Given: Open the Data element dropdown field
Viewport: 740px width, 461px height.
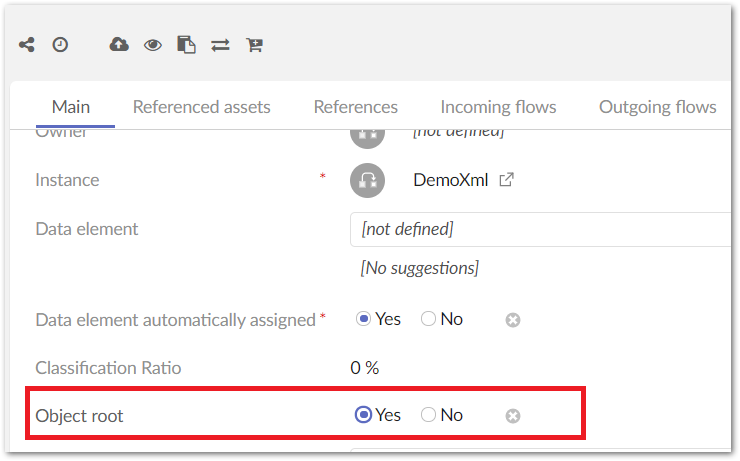Looking at the screenshot, I should (x=540, y=229).
